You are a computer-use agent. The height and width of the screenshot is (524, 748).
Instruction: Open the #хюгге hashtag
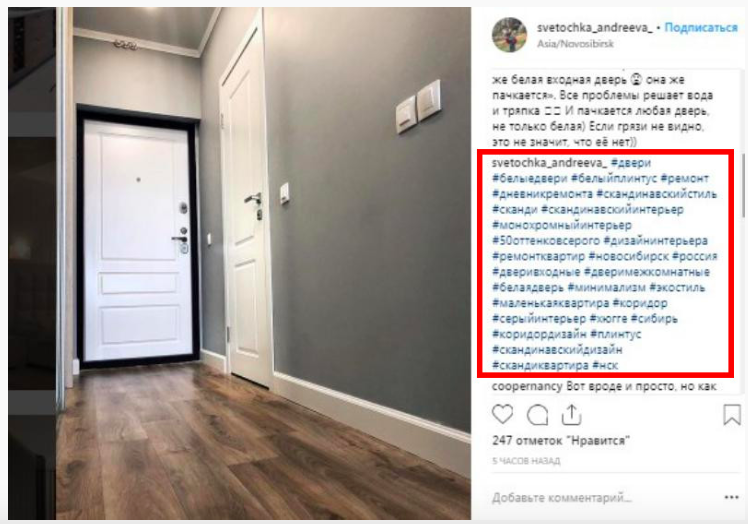tap(608, 319)
